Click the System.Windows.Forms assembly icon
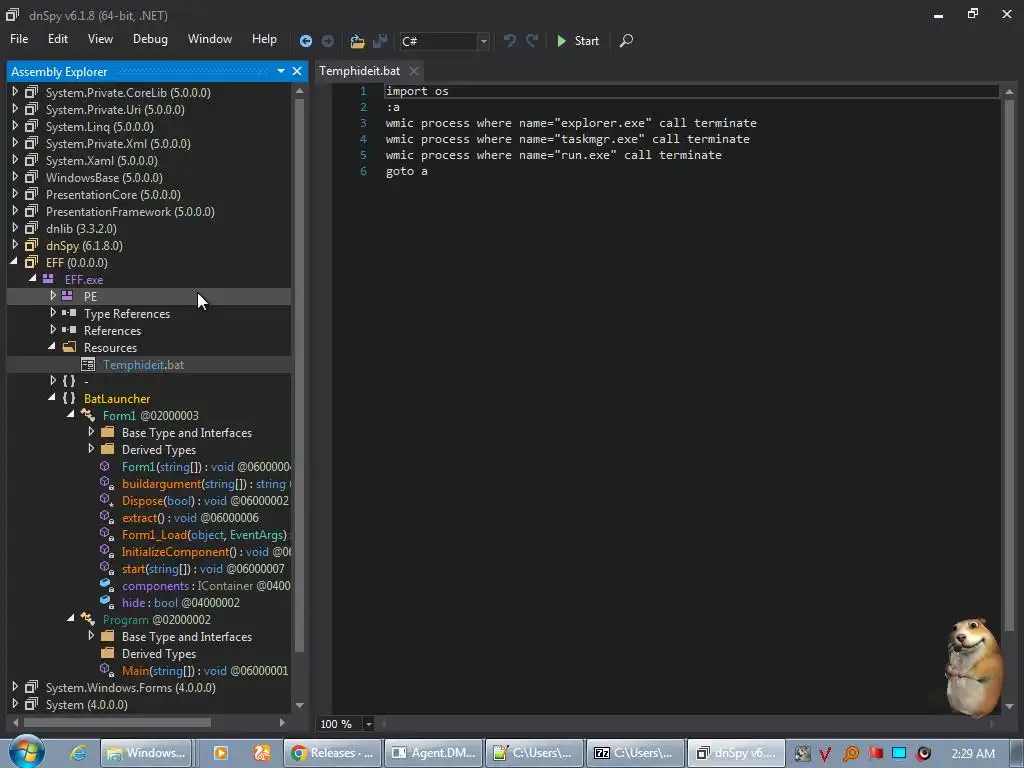The height and width of the screenshot is (768, 1024). 31,687
